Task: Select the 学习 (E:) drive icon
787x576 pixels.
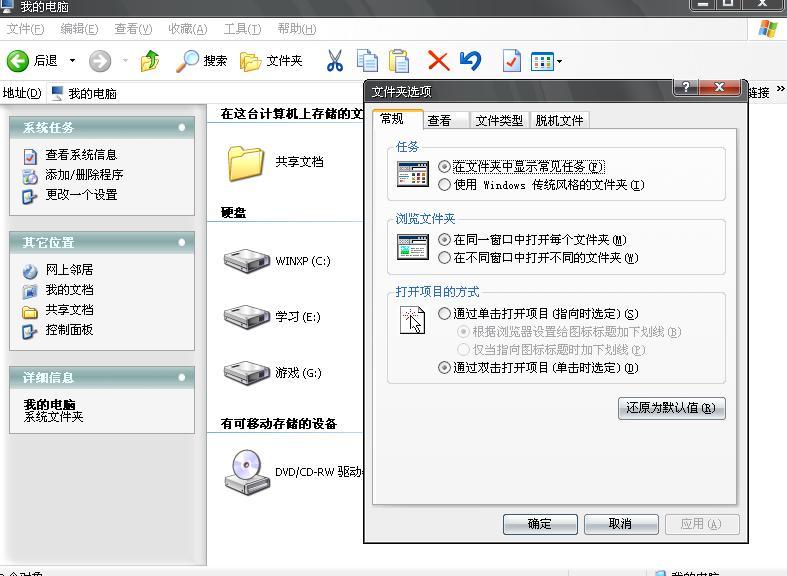Action: pyautogui.click(x=247, y=316)
